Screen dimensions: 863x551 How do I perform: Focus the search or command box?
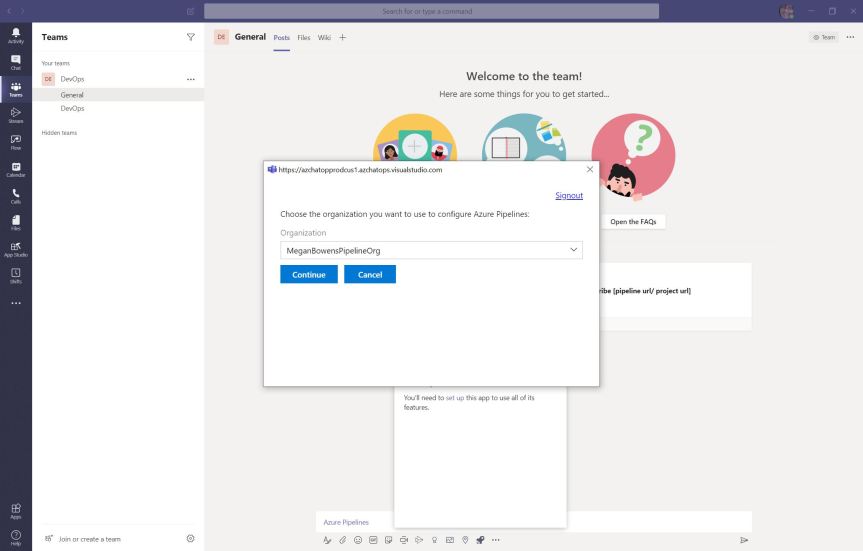(x=431, y=11)
